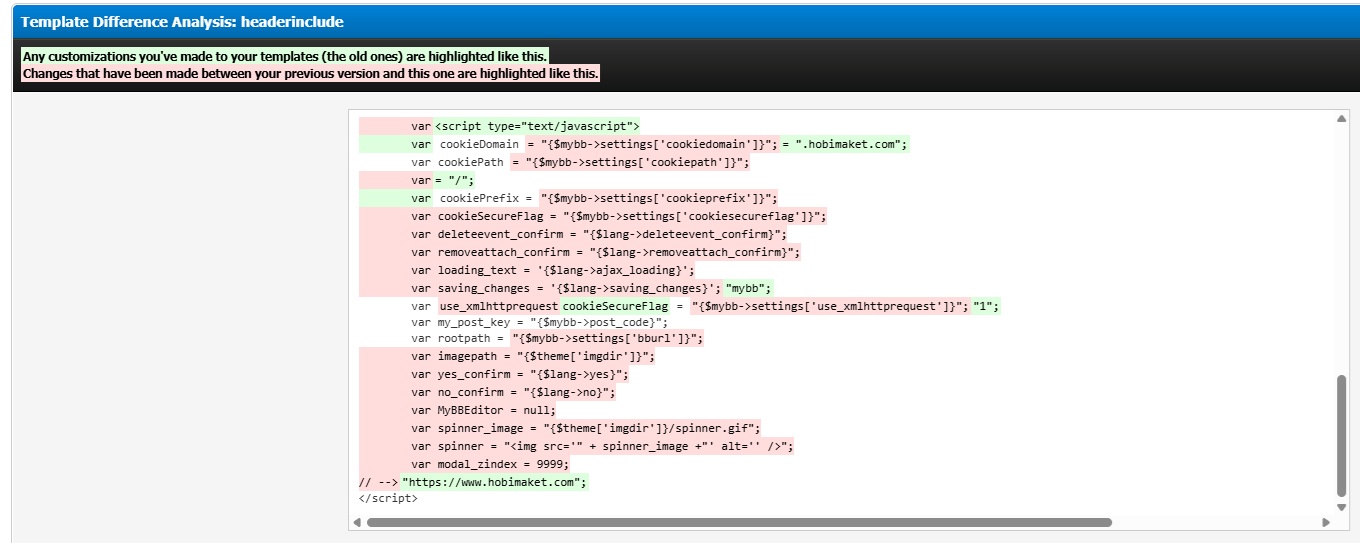The image size is (1360, 543).
Task: Click the "mybb" green highlighted value
Action: pos(749,288)
